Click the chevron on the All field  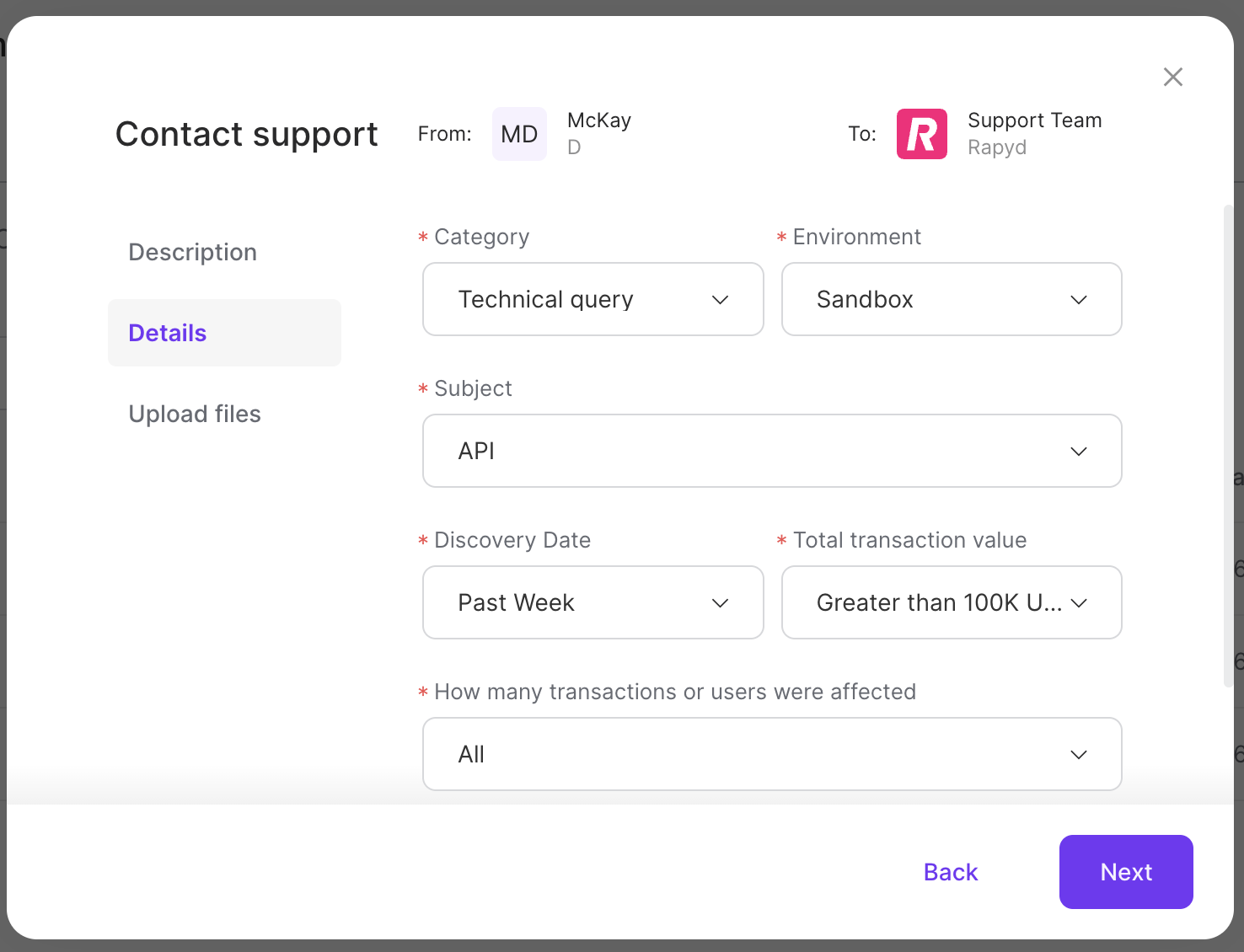tap(1079, 754)
